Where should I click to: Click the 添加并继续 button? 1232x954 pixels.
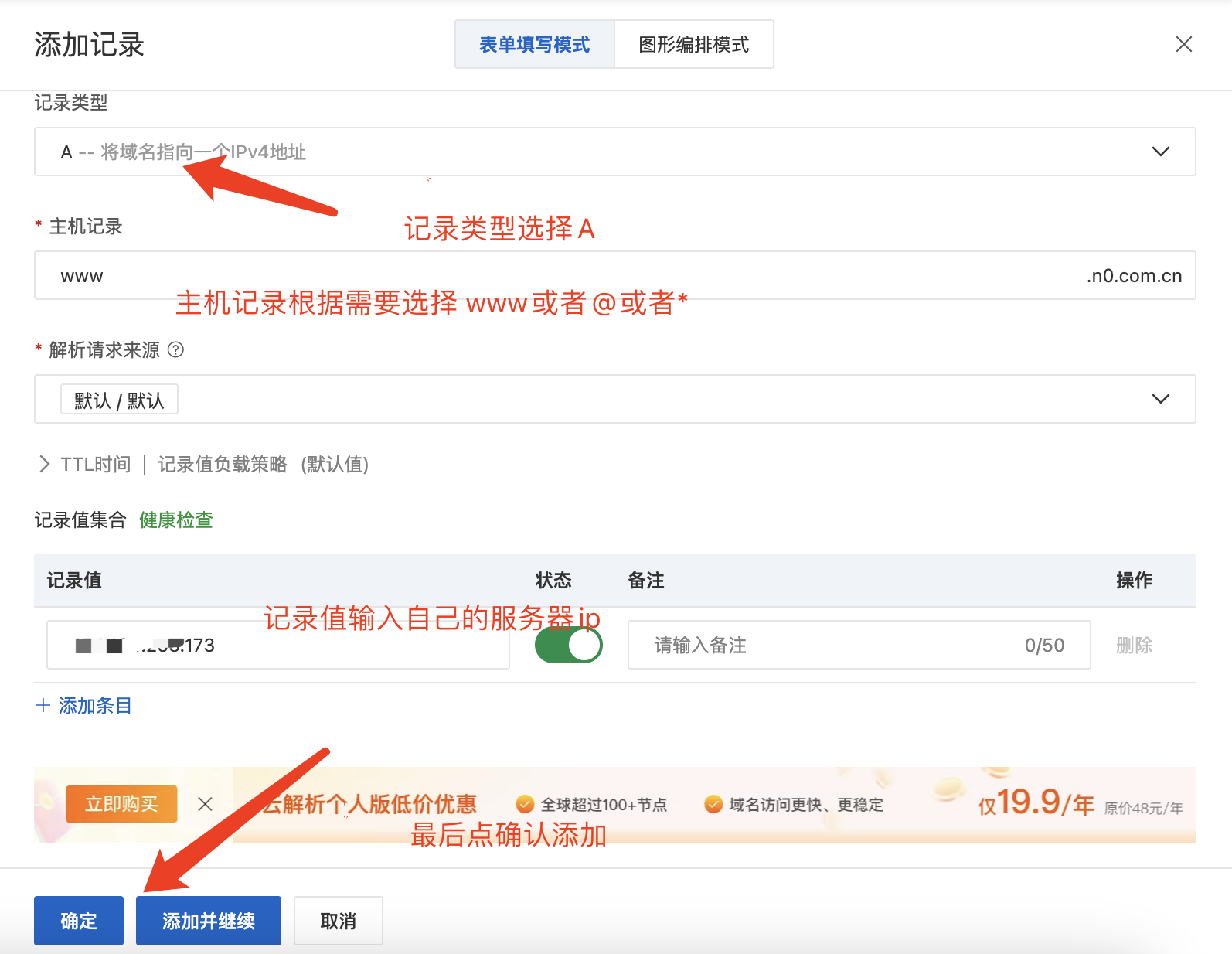(x=208, y=921)
